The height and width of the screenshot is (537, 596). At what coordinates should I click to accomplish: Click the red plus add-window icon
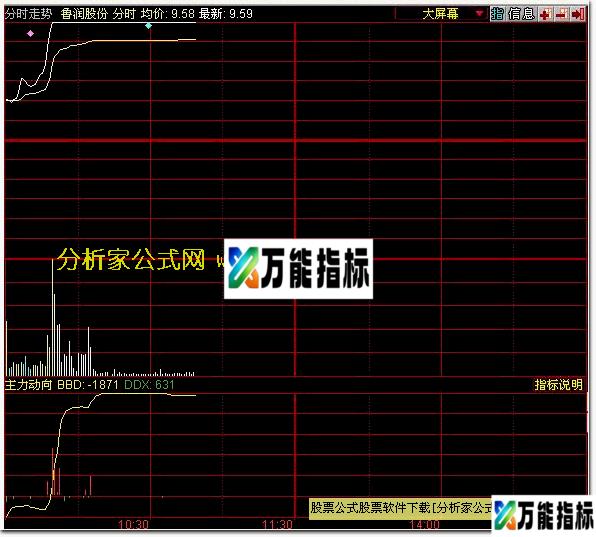click(545, 14)
